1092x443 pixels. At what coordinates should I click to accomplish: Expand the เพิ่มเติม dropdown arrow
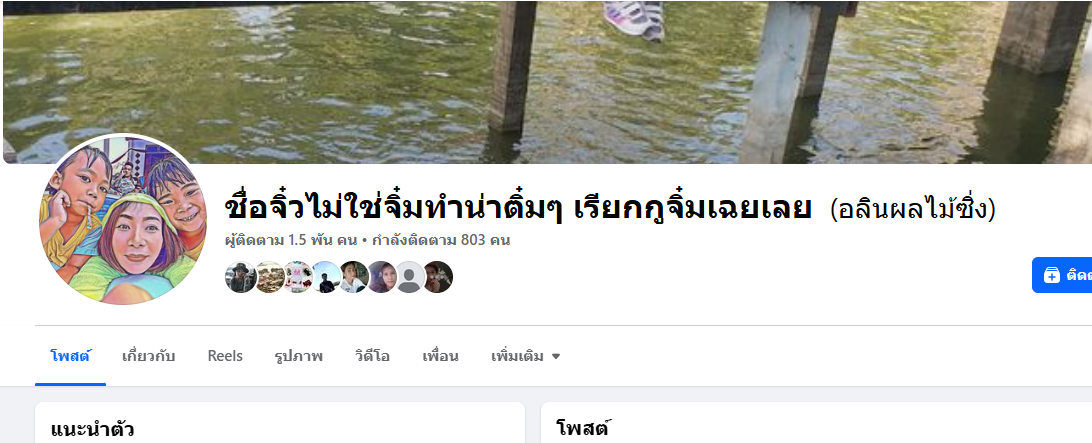556,357
